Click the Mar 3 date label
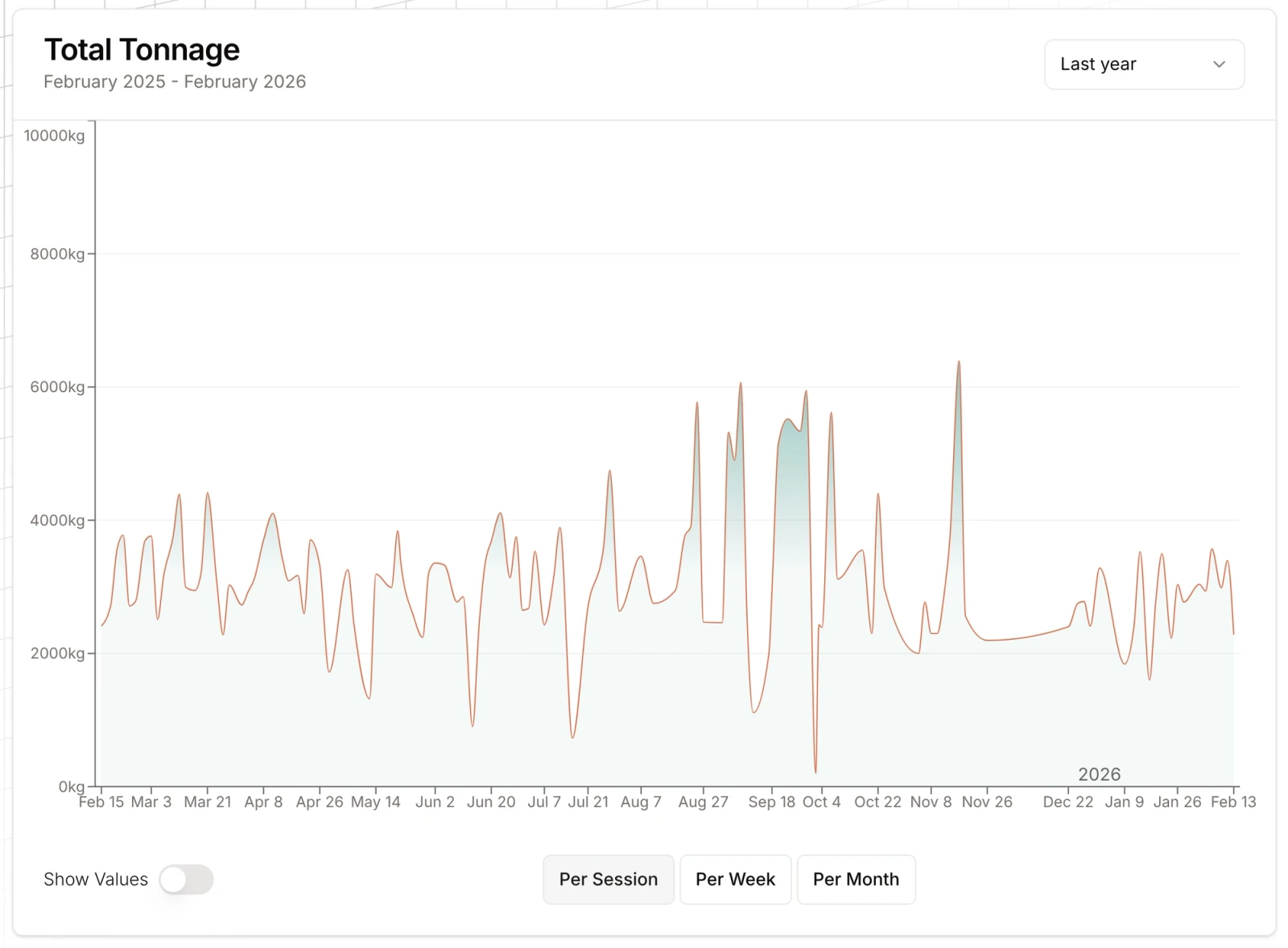 point(151,802)
